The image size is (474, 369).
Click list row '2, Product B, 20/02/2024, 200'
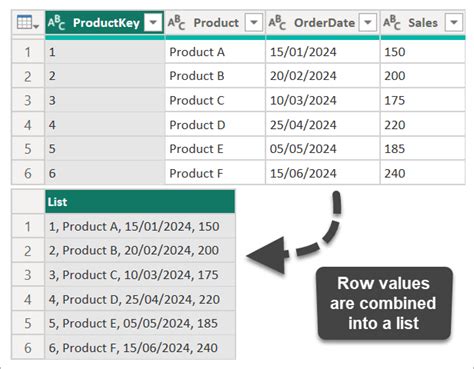point(140,250)
